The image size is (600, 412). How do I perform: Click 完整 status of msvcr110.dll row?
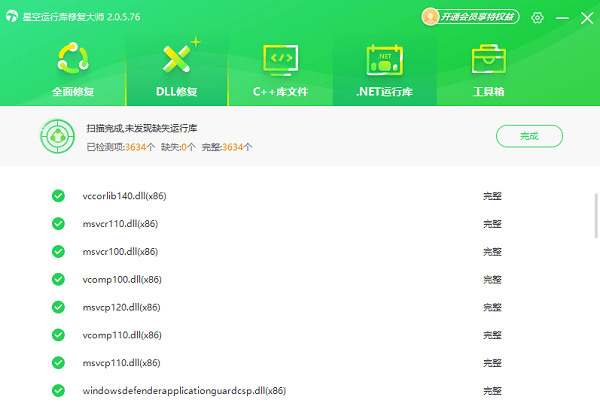pyautogui.click(x=492, y=224)
